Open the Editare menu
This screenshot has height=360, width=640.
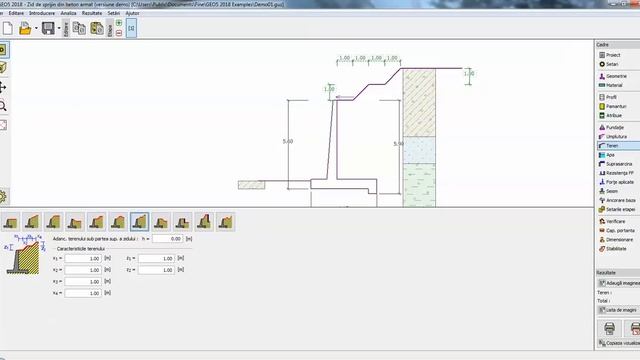[16, 13]
